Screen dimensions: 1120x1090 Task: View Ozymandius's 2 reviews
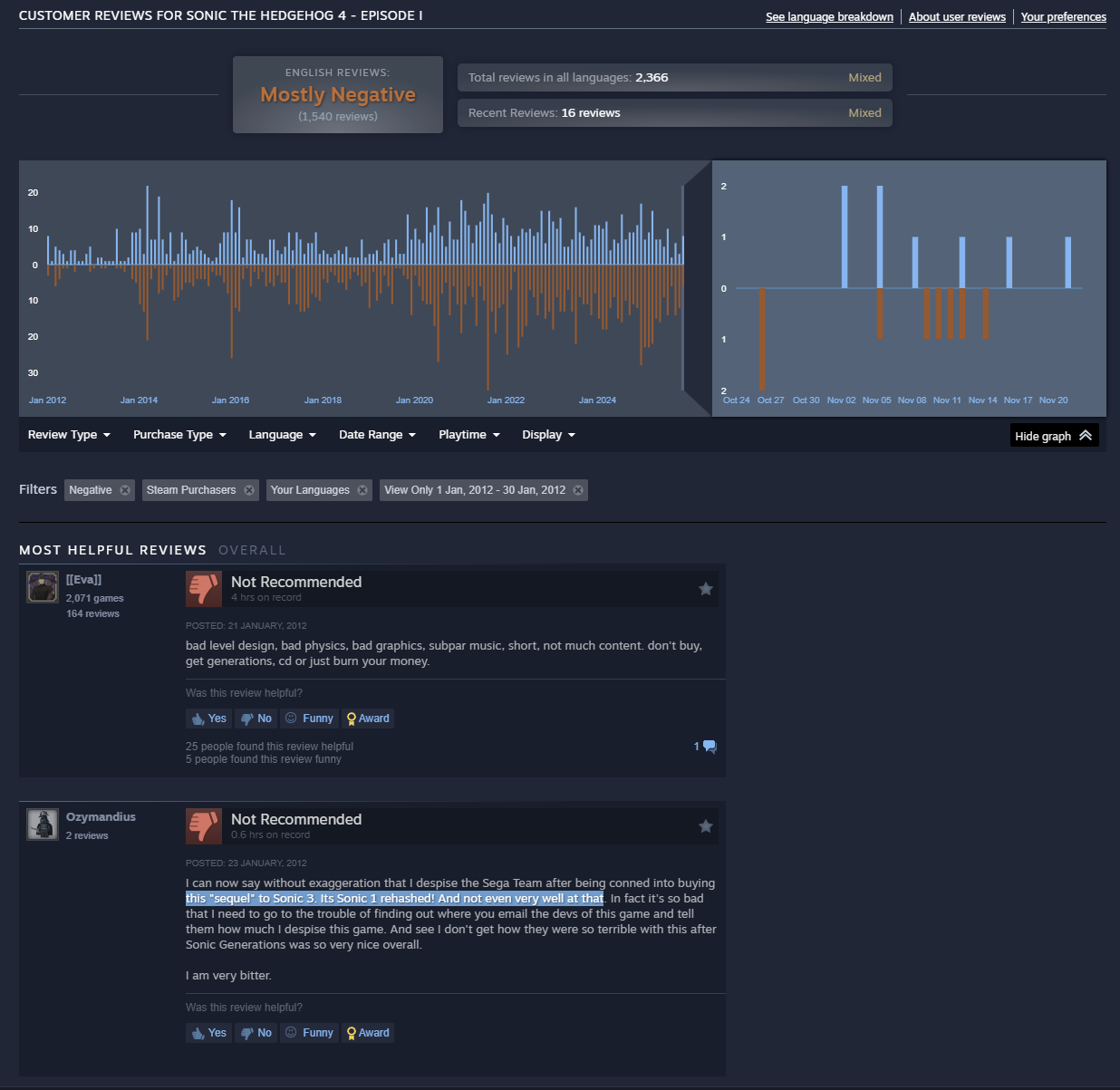87,836
